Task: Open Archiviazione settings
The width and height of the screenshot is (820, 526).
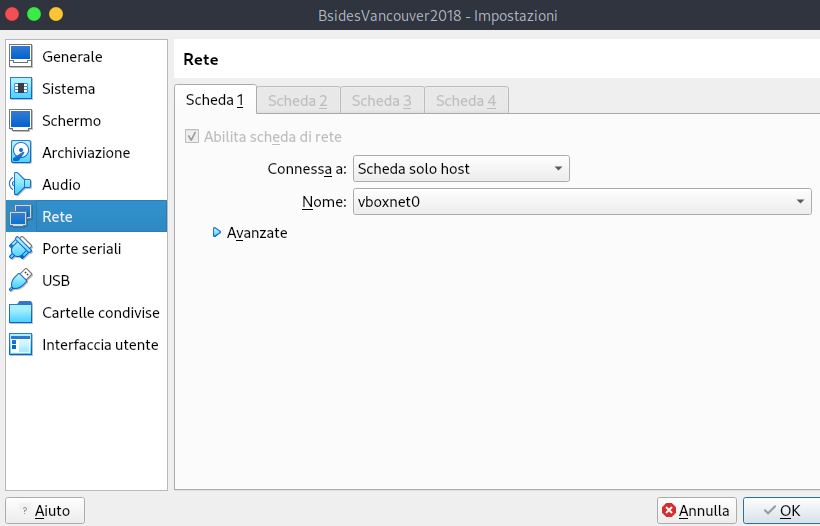Action: pyautogui.click(x=86, y=152)
